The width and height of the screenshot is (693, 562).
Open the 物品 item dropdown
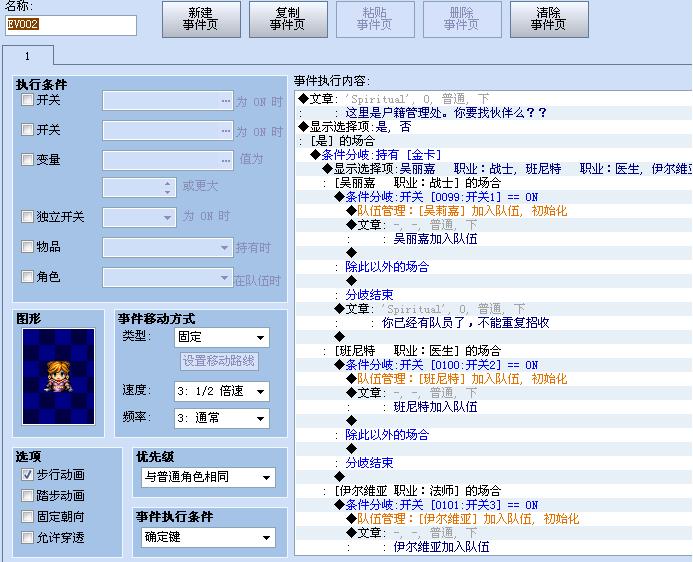[168, 248]
